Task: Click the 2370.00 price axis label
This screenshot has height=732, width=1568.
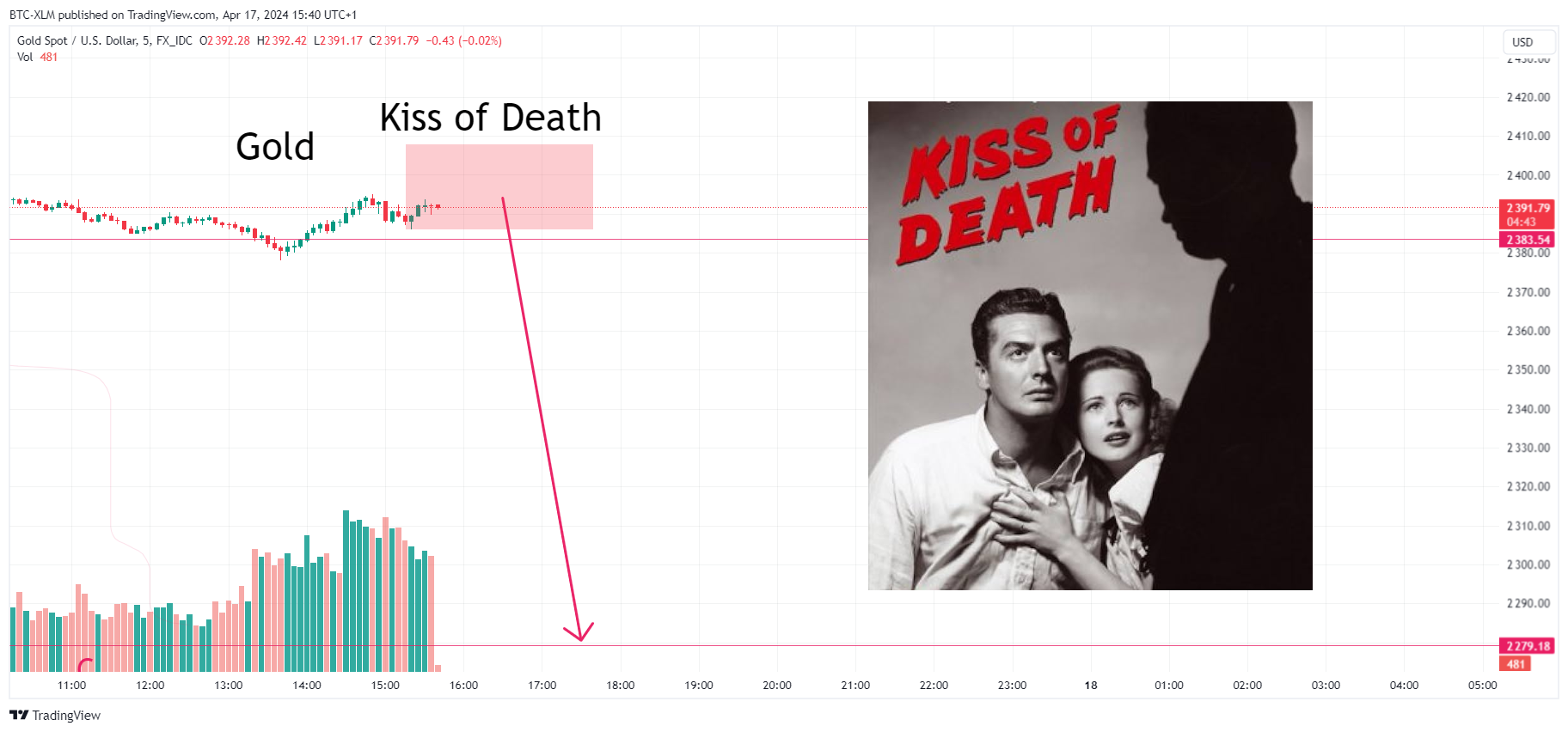Action: point(1528,292)
